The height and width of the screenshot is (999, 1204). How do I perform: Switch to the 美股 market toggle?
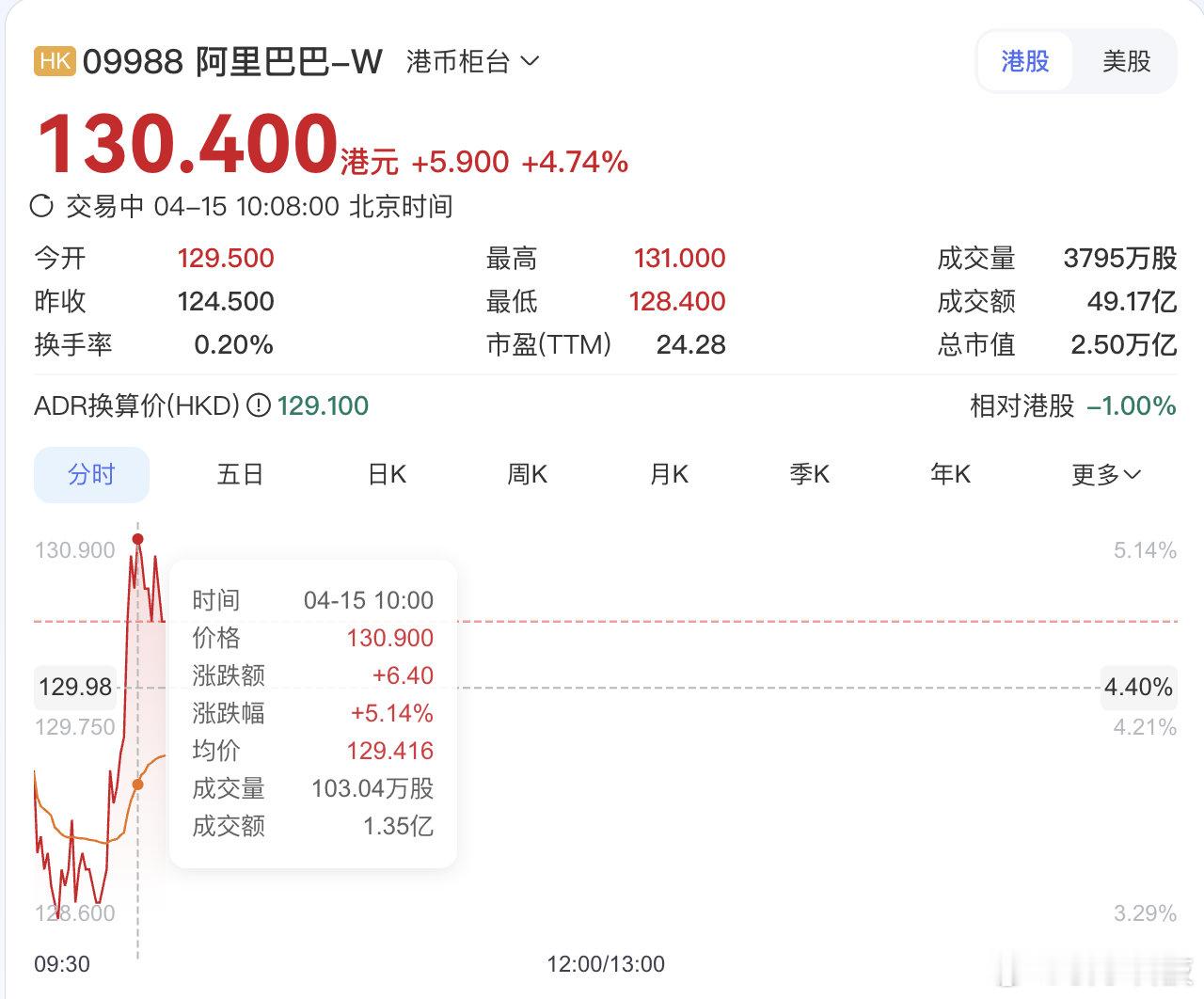(1126, 61)
